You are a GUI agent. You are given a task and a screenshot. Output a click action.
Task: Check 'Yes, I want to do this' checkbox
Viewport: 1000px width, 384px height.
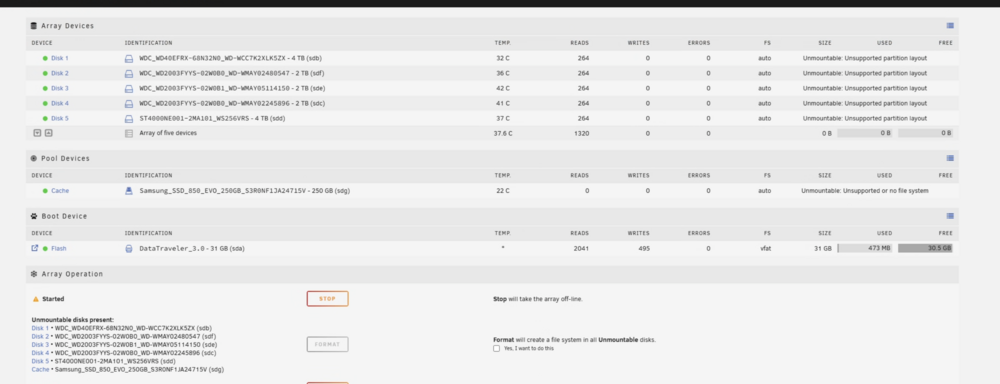[x=496, y=349]
